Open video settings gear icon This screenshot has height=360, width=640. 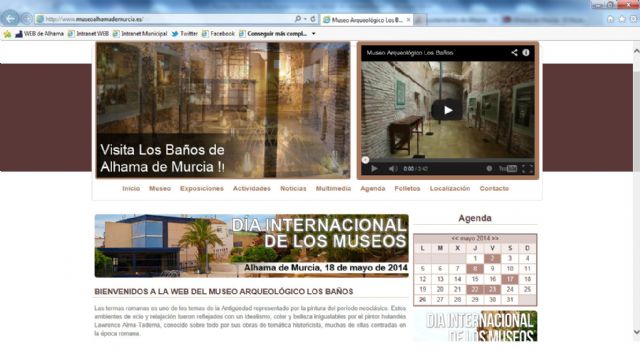pyautogui.click(x=489, y=169)
